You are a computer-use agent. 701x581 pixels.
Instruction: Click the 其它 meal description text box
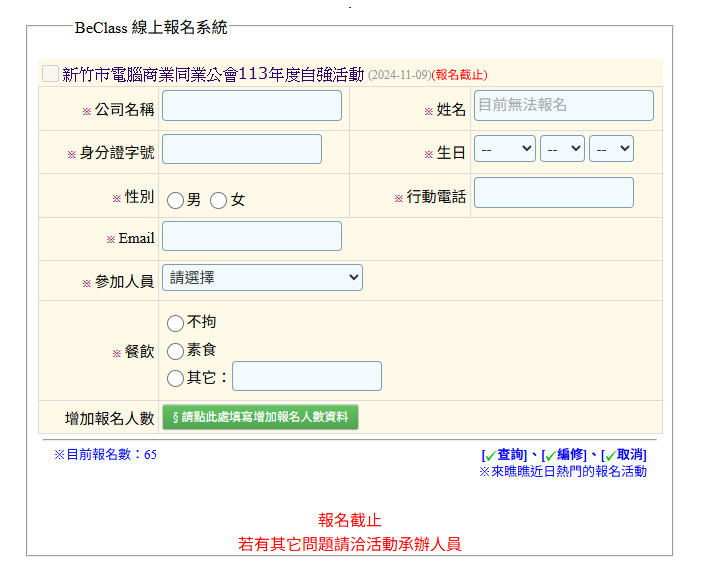coord(307,376)
